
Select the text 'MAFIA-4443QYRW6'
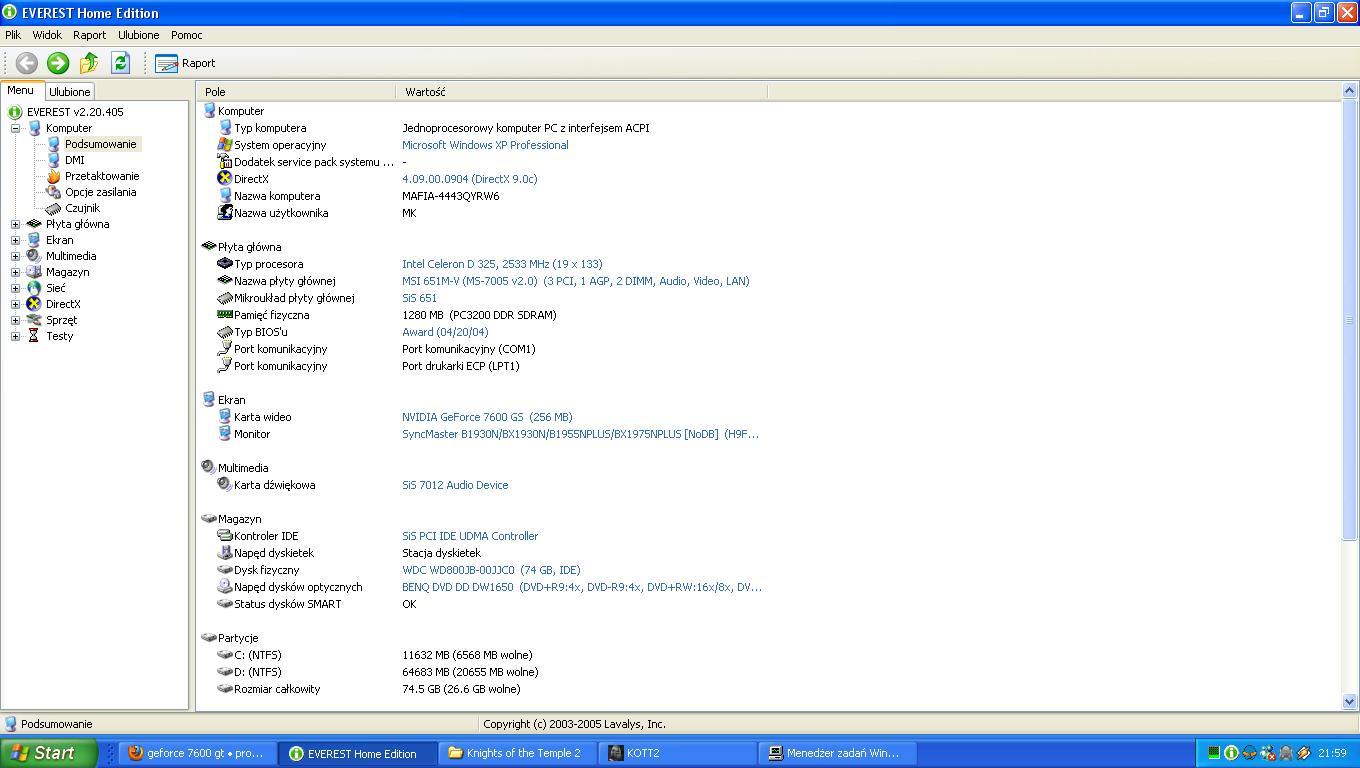[450, 196]
